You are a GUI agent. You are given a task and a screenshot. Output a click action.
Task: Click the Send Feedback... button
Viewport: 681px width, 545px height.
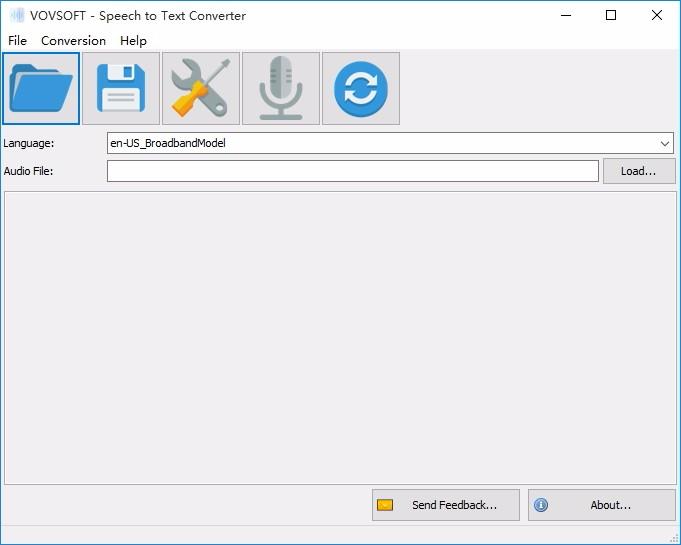(x=446, y=505)
